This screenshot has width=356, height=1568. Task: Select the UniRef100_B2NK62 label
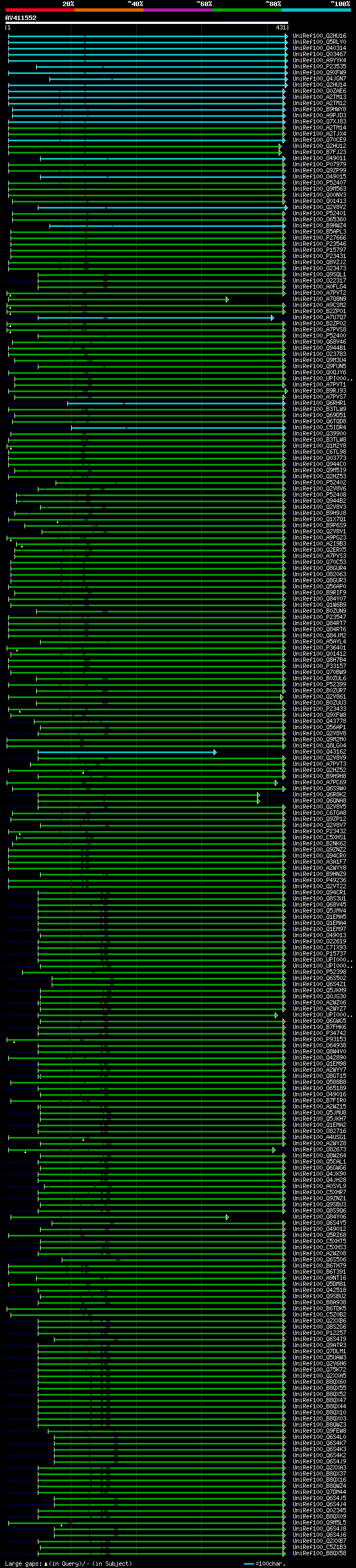[319, 843]
